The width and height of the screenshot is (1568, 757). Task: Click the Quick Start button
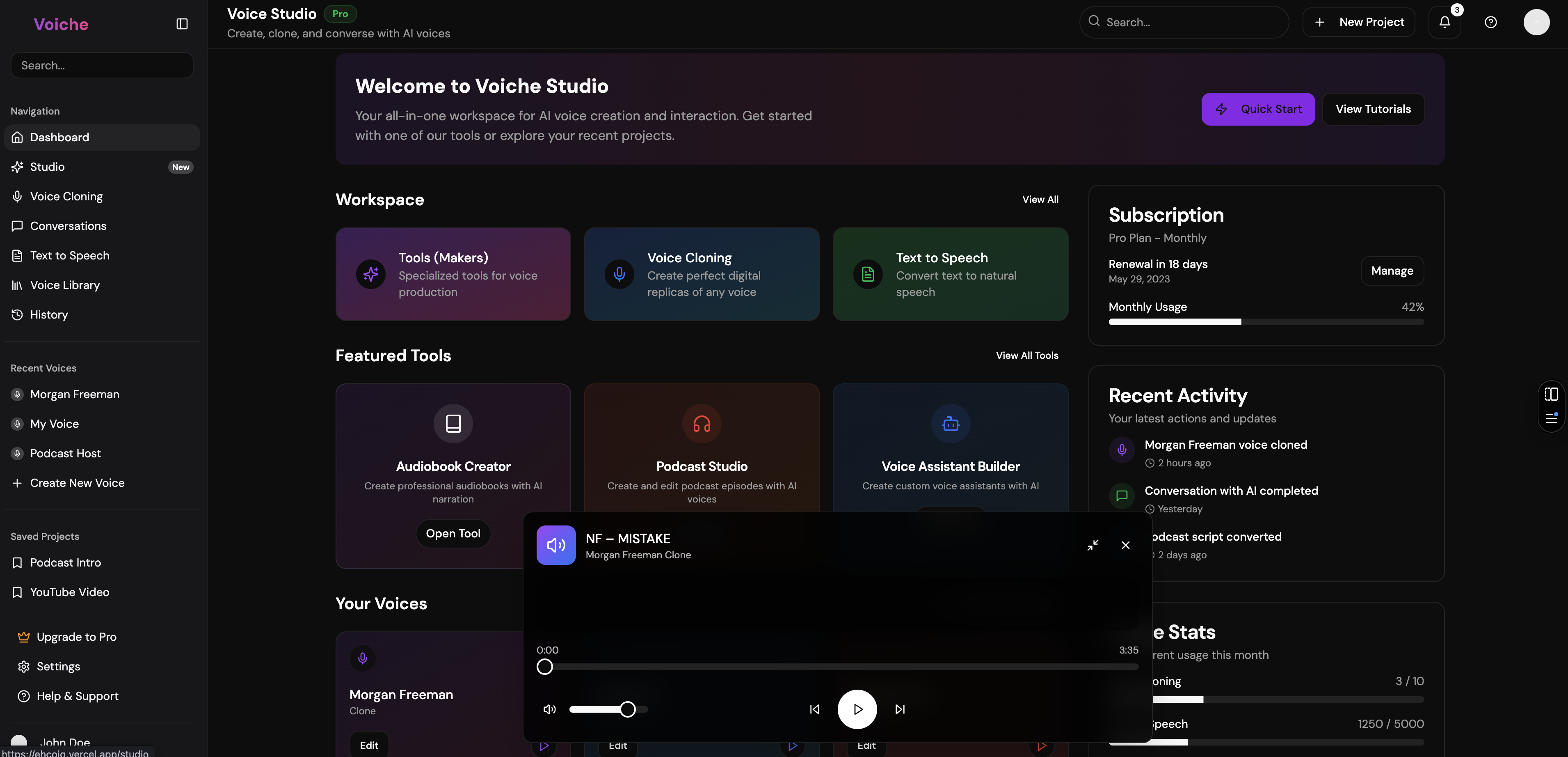pyautogui.click(x=1257, y=109)
